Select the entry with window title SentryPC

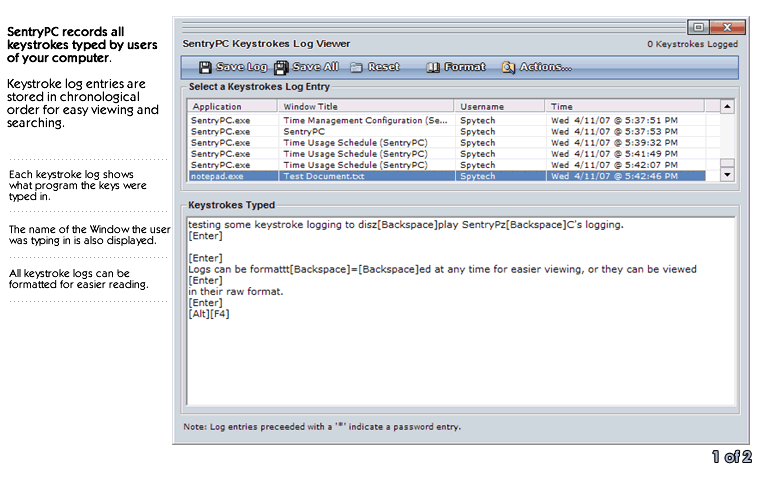[x=447, y=132]
